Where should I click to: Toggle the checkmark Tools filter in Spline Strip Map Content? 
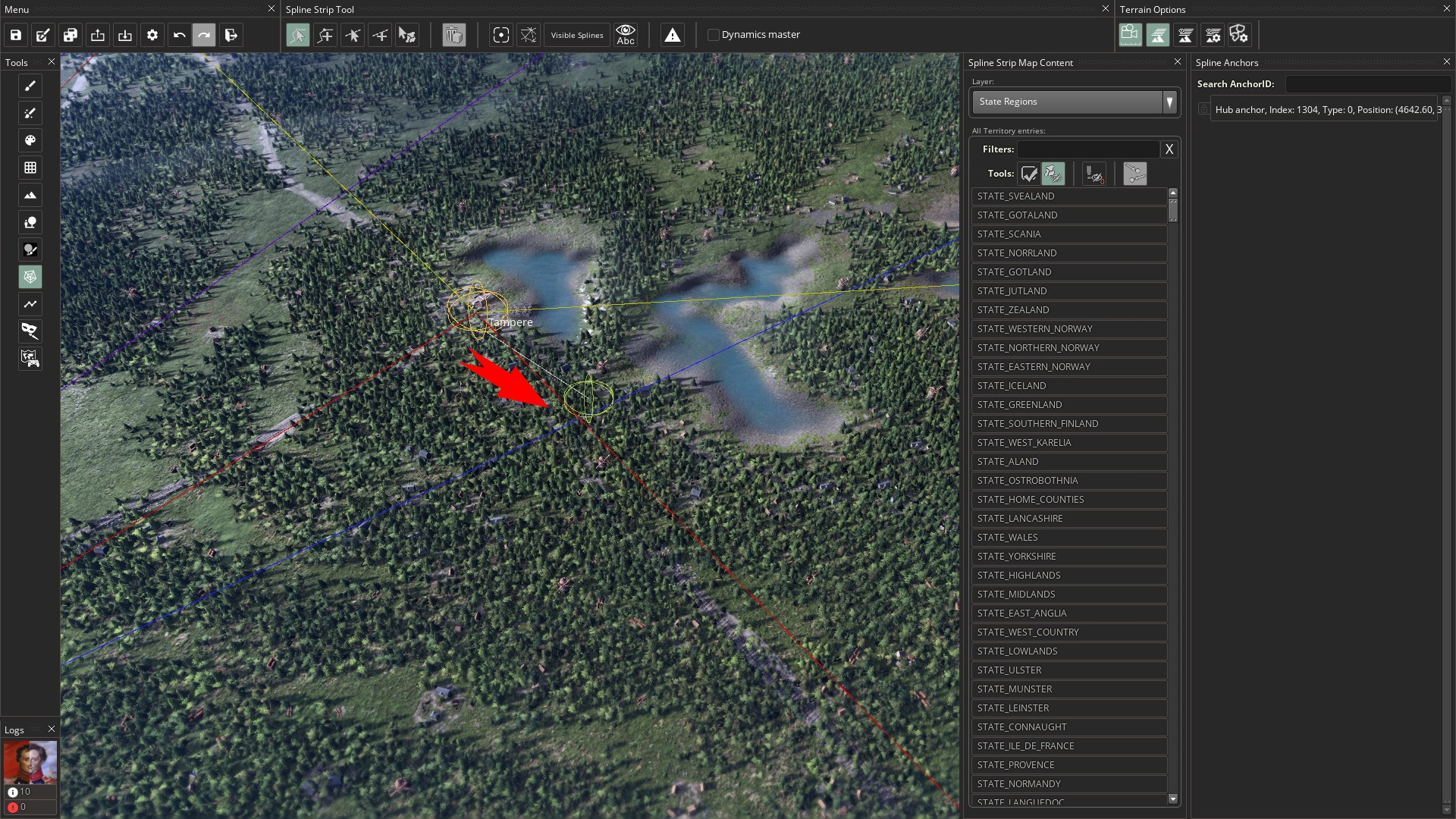coord(1029,174)
